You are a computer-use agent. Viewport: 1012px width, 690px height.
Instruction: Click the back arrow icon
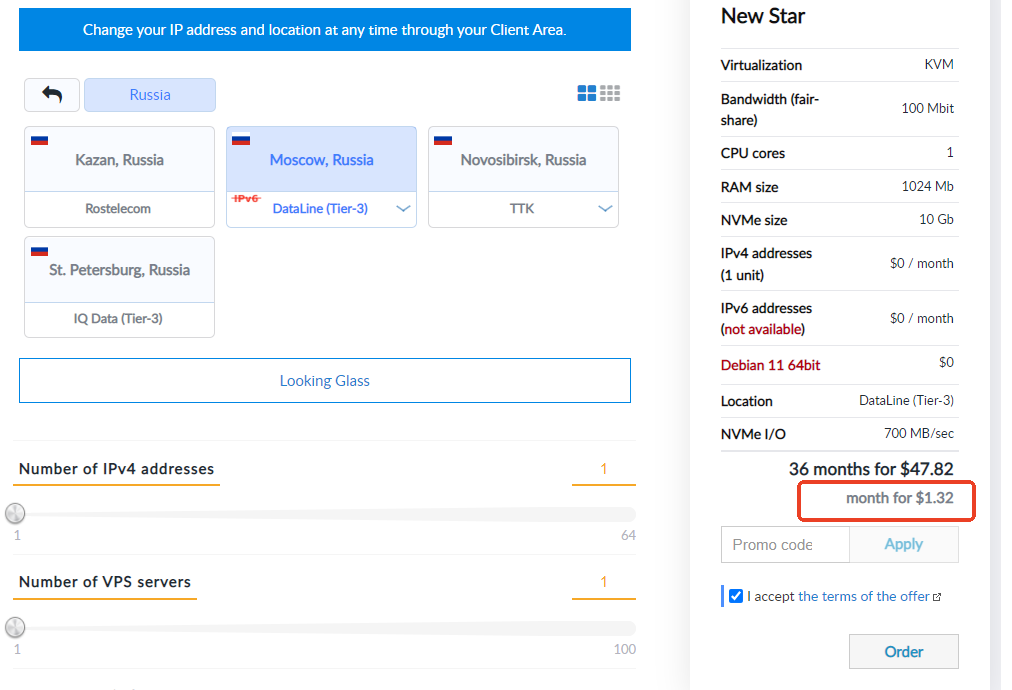click(x=52, y=95)
